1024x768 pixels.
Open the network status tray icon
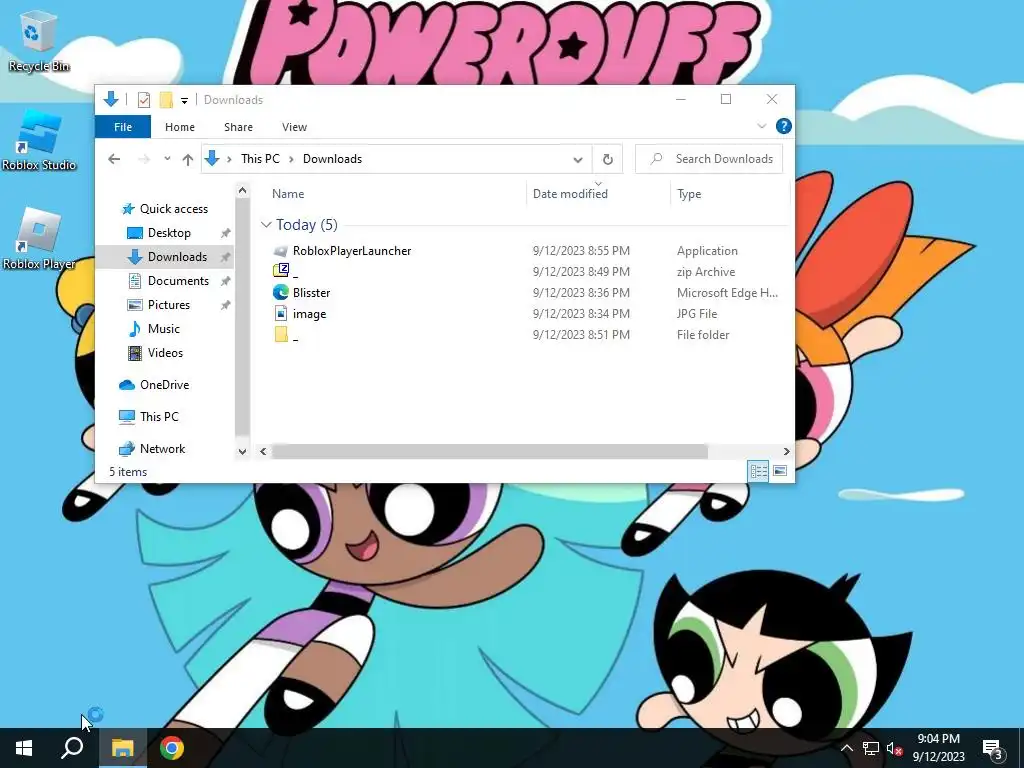click(871, 748)
